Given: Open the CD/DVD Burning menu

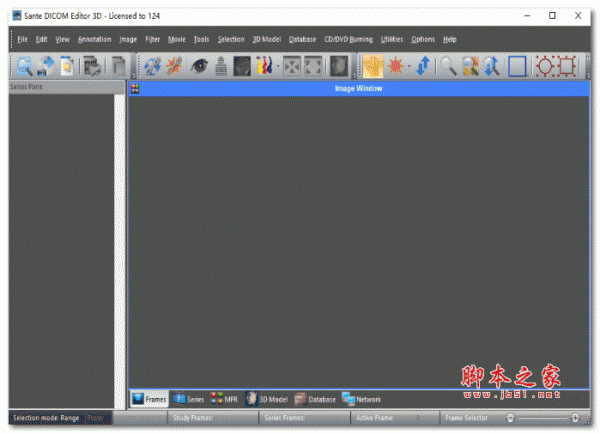Looking at the screenshot, I should coord(348,39).
